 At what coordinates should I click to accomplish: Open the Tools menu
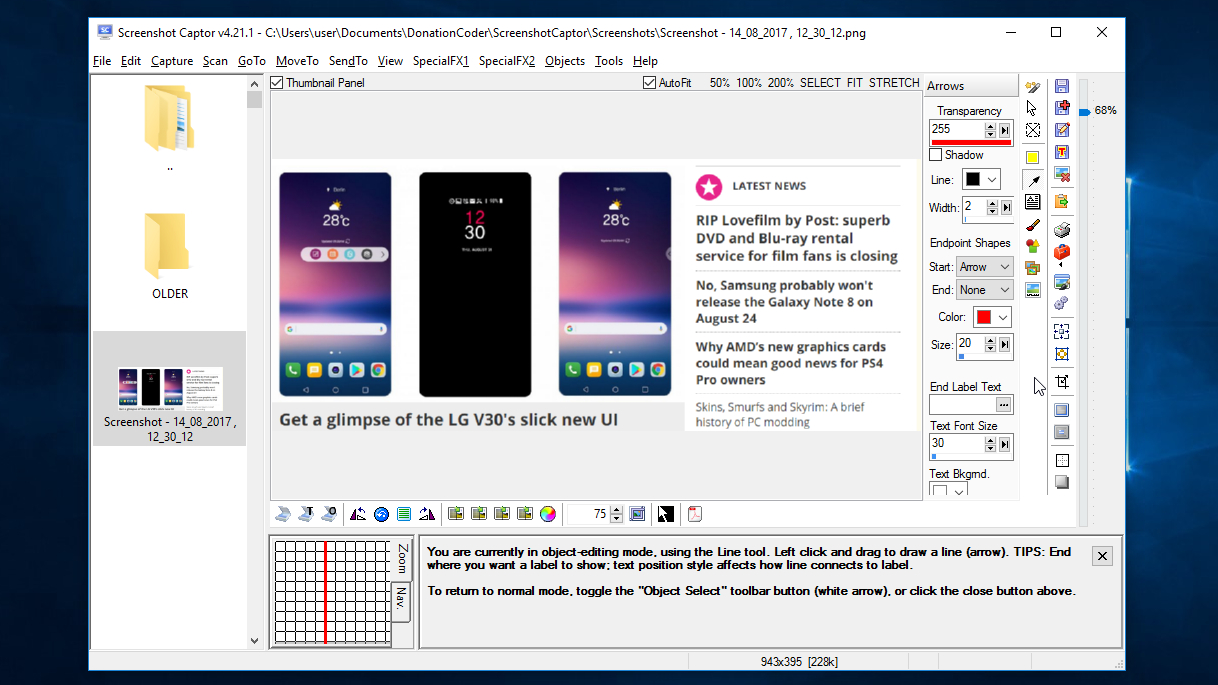click(609, 61)
